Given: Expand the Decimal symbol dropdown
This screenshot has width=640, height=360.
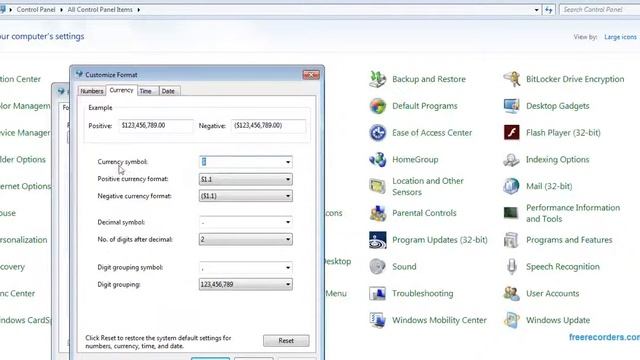Looking at the screenshot, I should pyautogui.click(x=288, y=222).
